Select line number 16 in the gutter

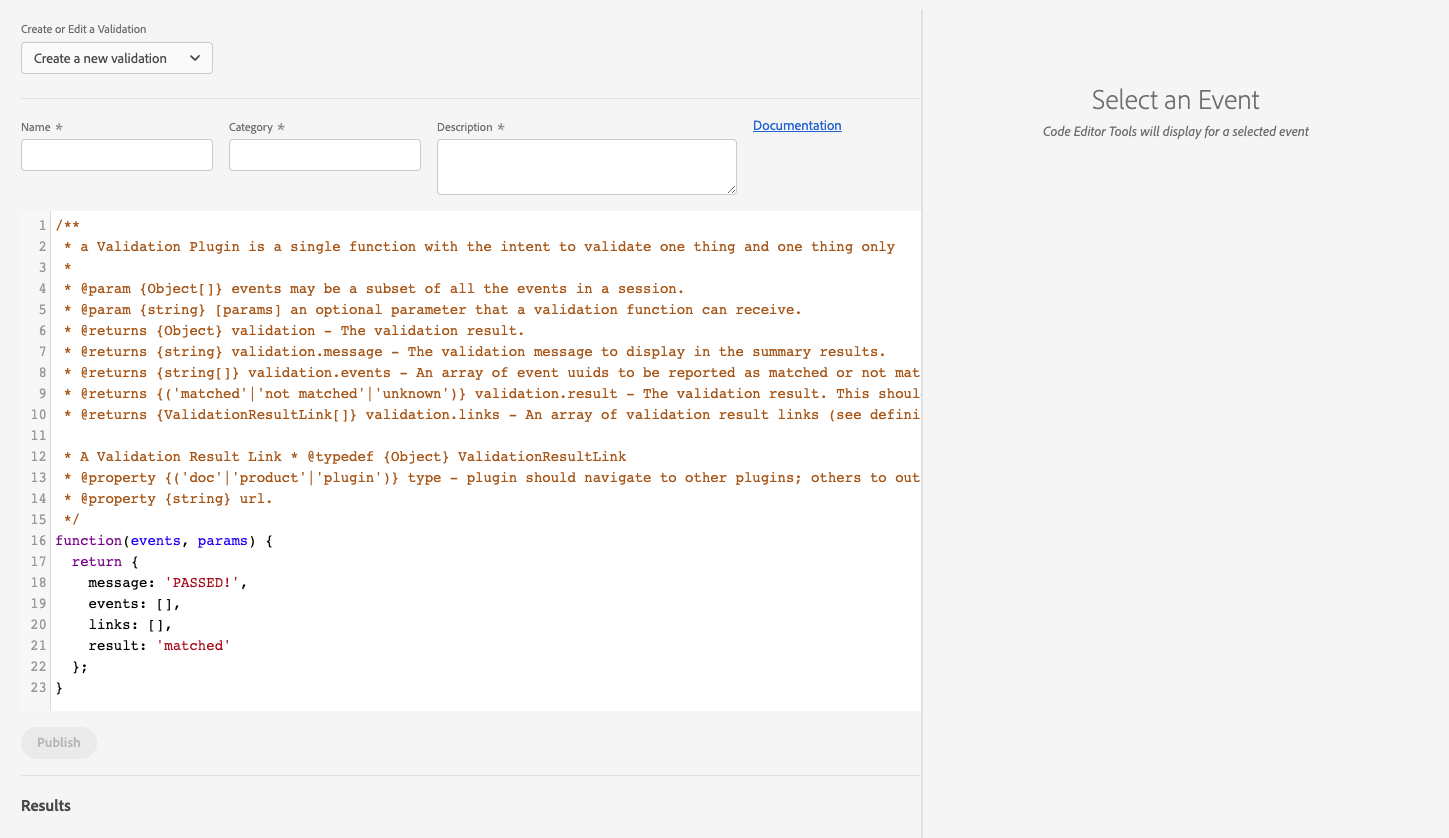[x=38, y=540]
